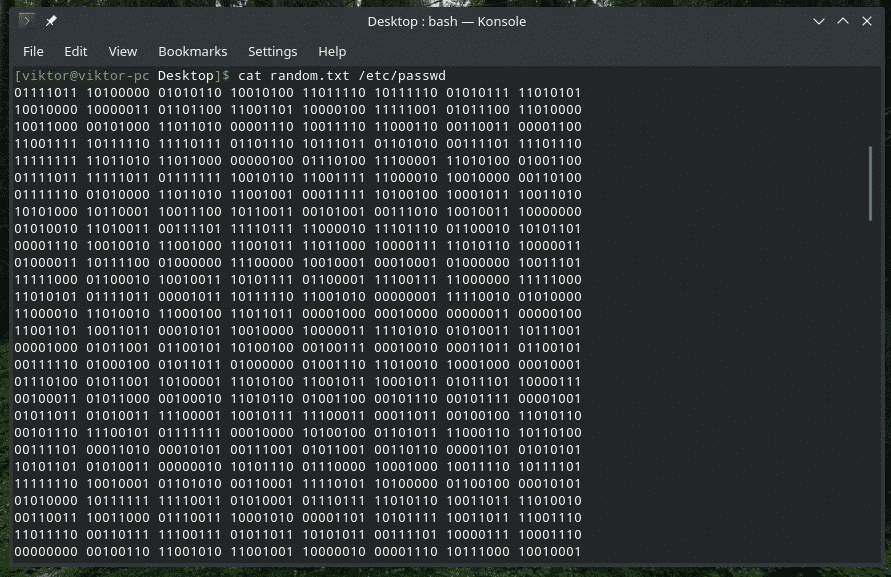Close the Konsole window
Screen dimensions: 891x577
866,21
